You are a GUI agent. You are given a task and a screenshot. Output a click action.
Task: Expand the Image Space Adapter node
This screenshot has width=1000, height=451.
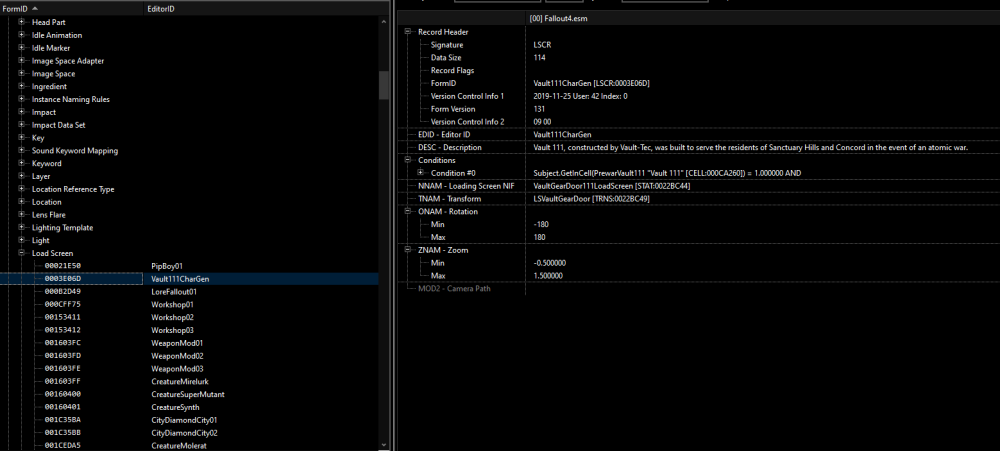[21, 61]
